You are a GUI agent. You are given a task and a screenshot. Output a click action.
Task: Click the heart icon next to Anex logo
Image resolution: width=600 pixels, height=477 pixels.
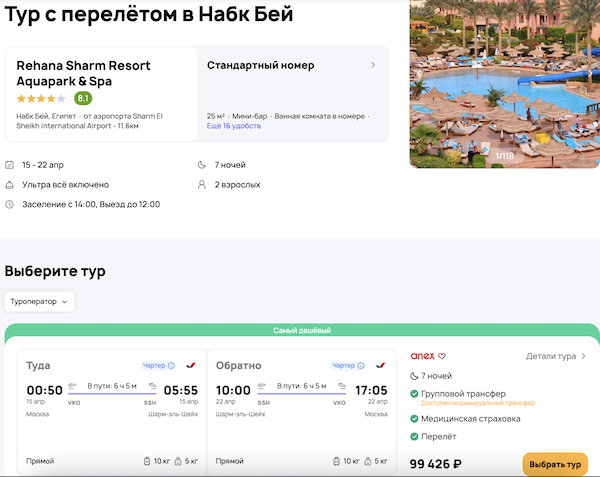pos(441,356)
